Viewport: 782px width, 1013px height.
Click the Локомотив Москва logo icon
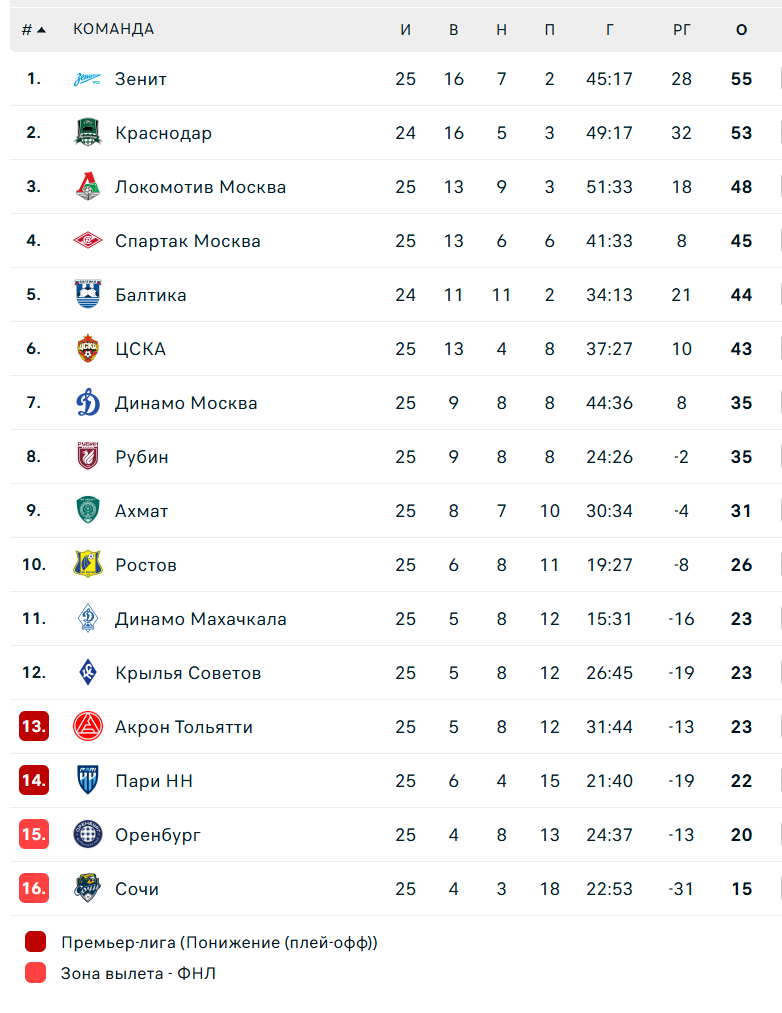(88, 187)
